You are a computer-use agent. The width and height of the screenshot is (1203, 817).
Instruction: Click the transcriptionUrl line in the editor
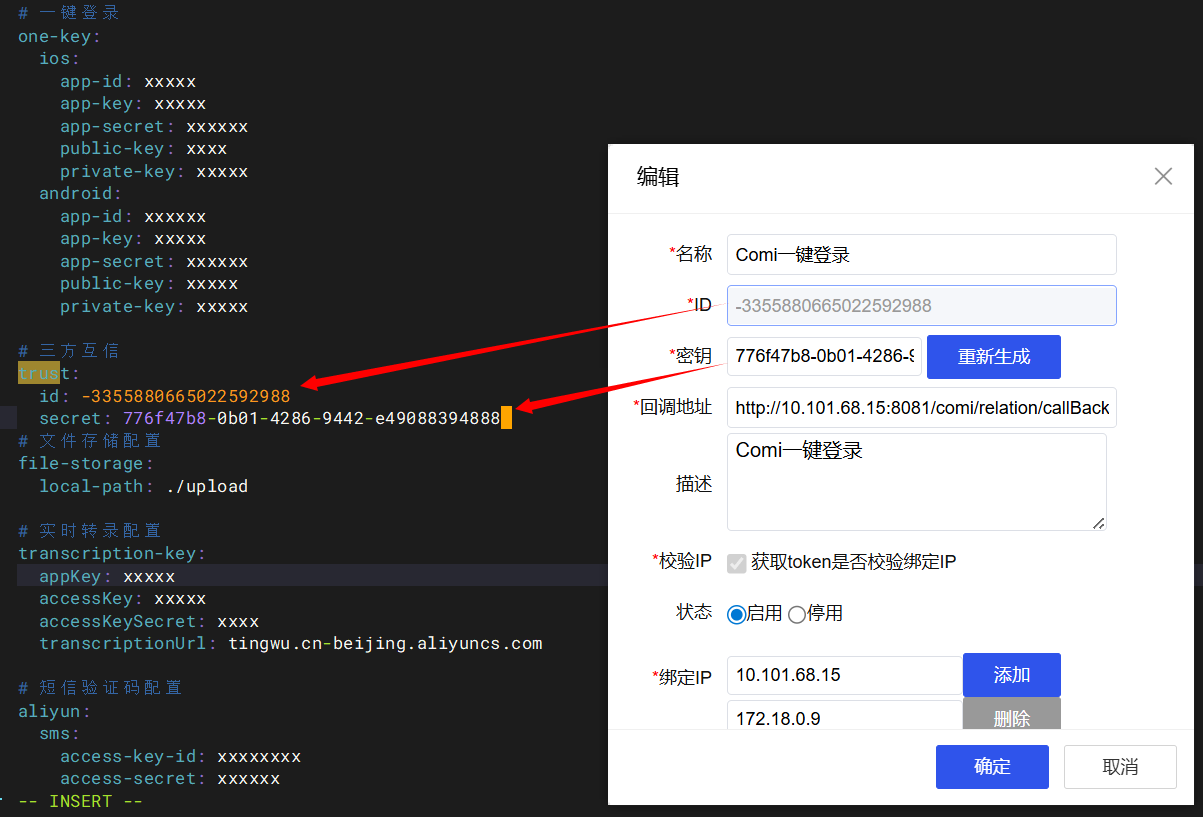291,643
